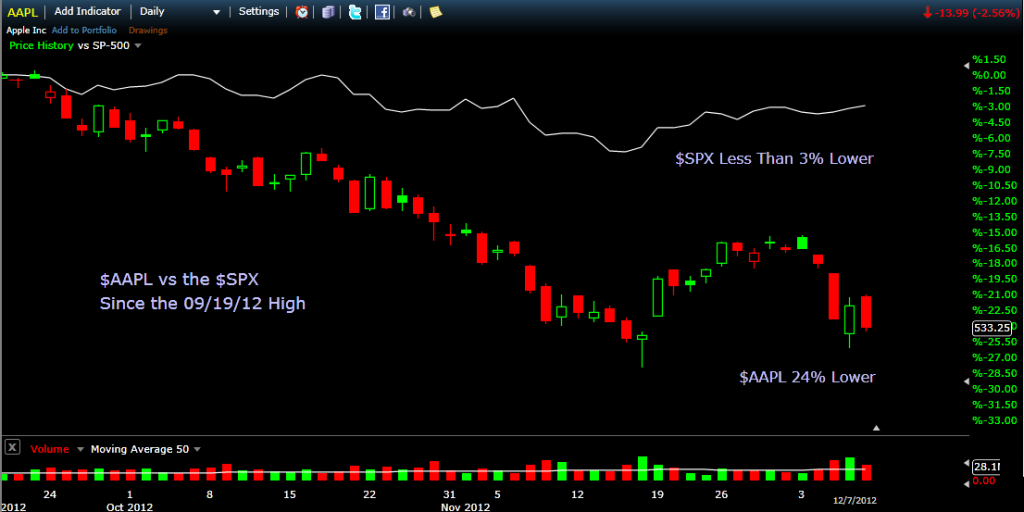Screen dimensions: 1024x512
Task: Click the price scale arrow near %-28.50
Action: (x=967, y=381)
